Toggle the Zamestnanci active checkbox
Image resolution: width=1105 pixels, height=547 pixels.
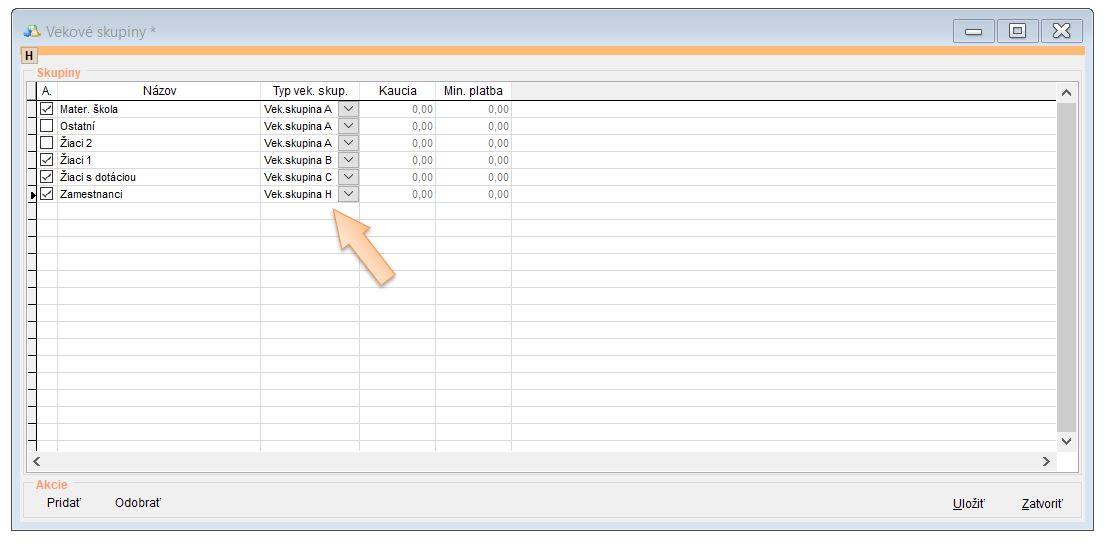[x=46, y=194]
